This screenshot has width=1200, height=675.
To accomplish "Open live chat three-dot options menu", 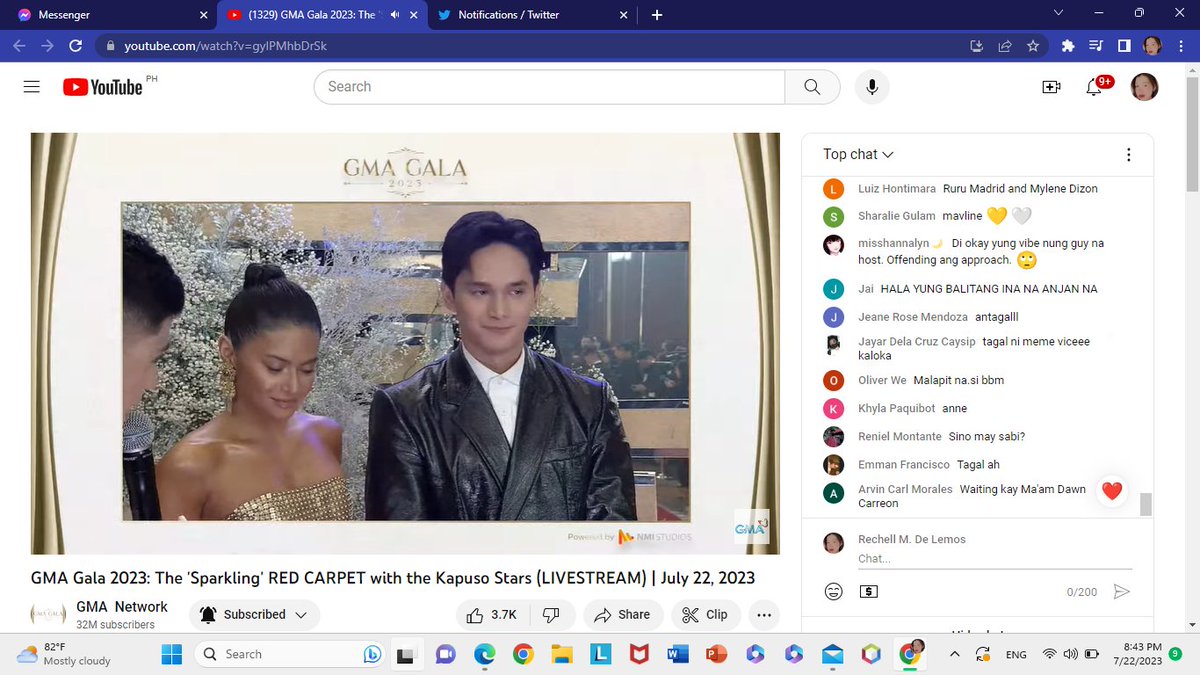I will [x=1128, y=155].
